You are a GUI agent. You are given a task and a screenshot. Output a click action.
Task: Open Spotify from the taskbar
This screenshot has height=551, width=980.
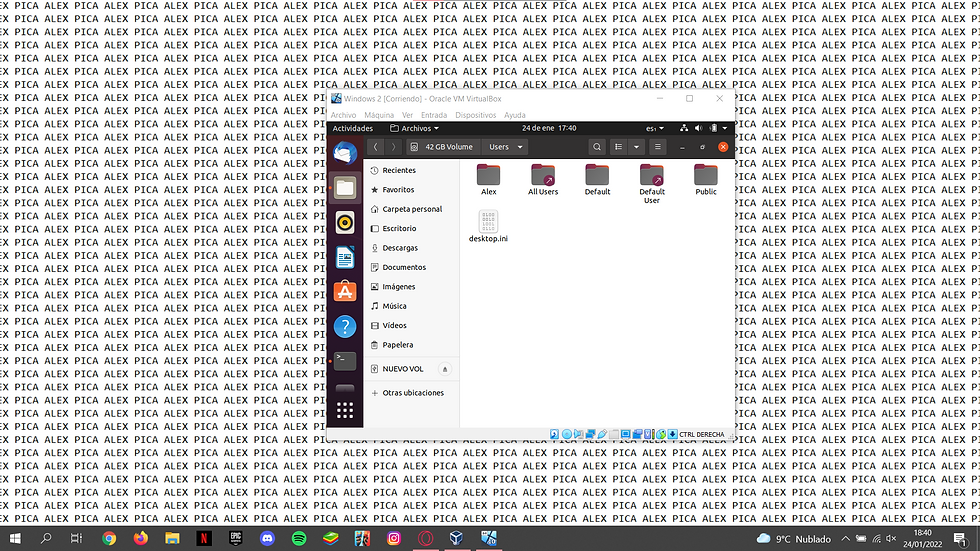(299, 538)
